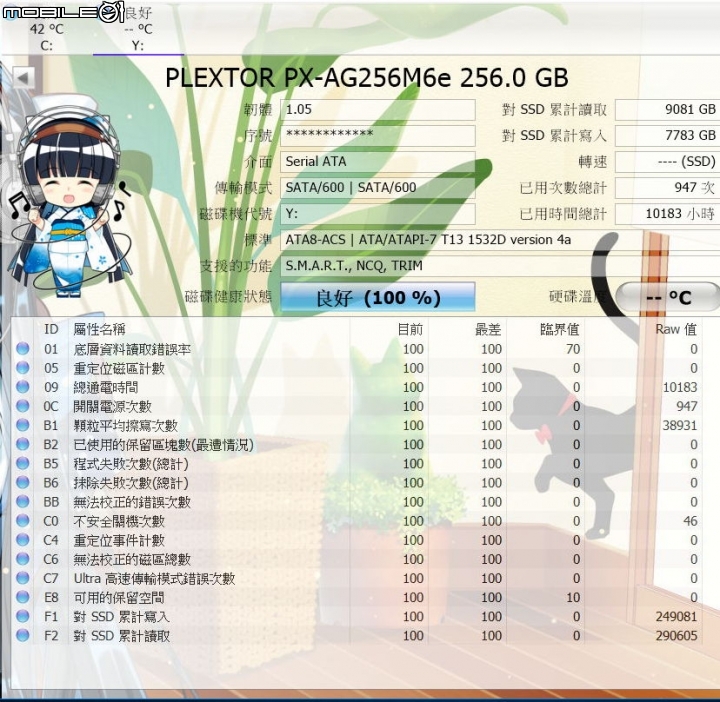Image resolution: width=720 pixels, height=702 pixels.
Task: Click raw value 46 in row C0
Action: point(690,521)
